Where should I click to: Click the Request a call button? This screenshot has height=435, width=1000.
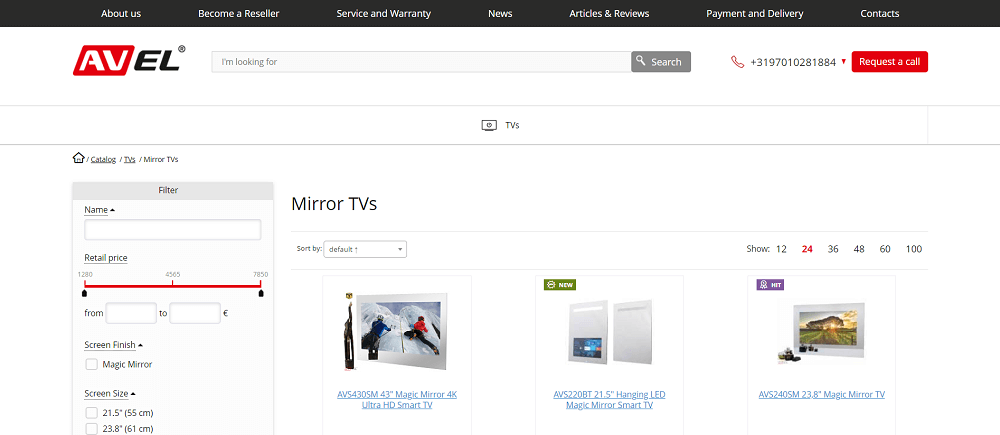click(x=890, y=62)
